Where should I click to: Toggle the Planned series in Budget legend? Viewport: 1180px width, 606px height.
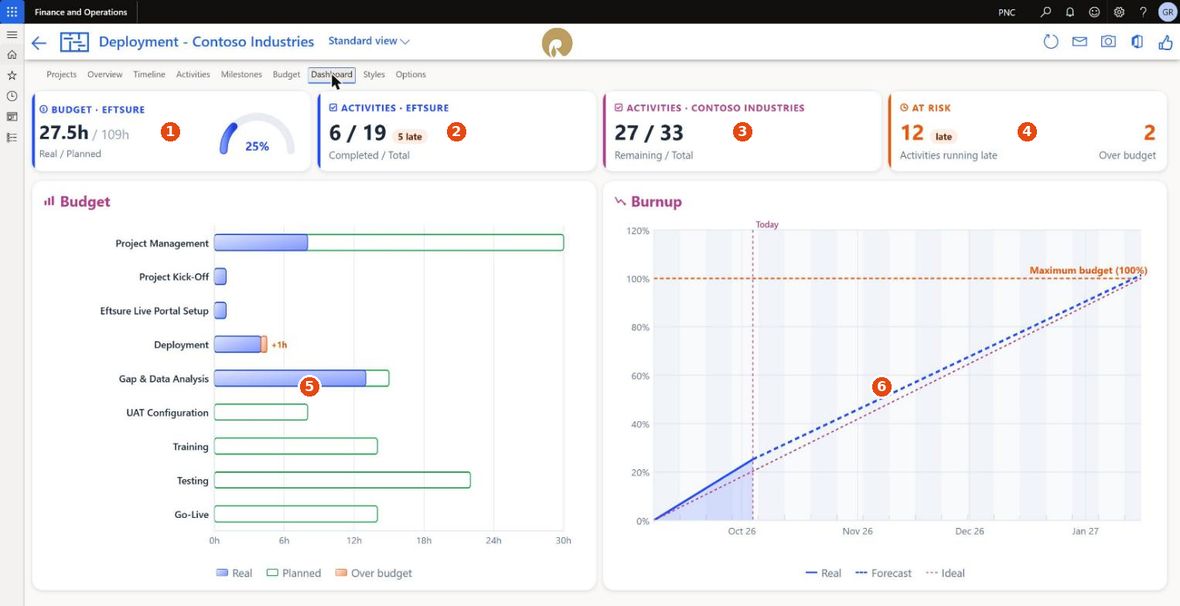click(x=294, y=573)
